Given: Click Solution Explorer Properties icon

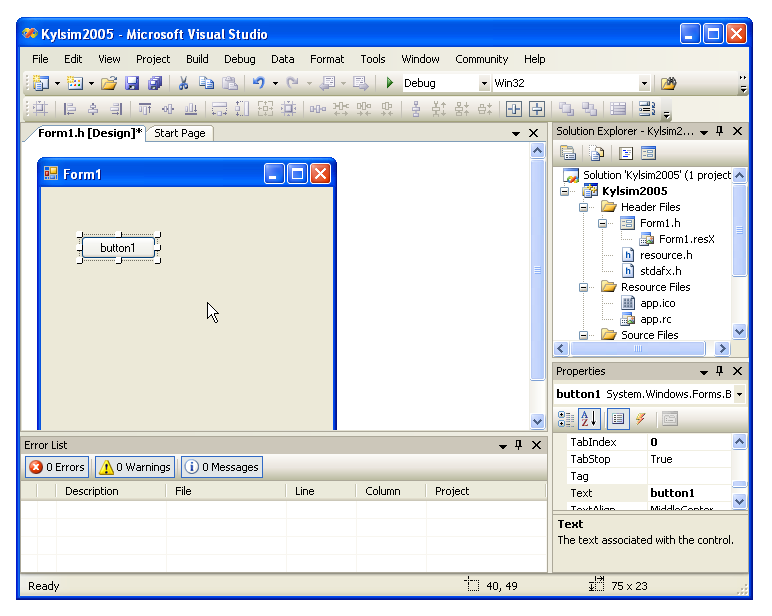Looking at the screenshot, I should (568, 154).
